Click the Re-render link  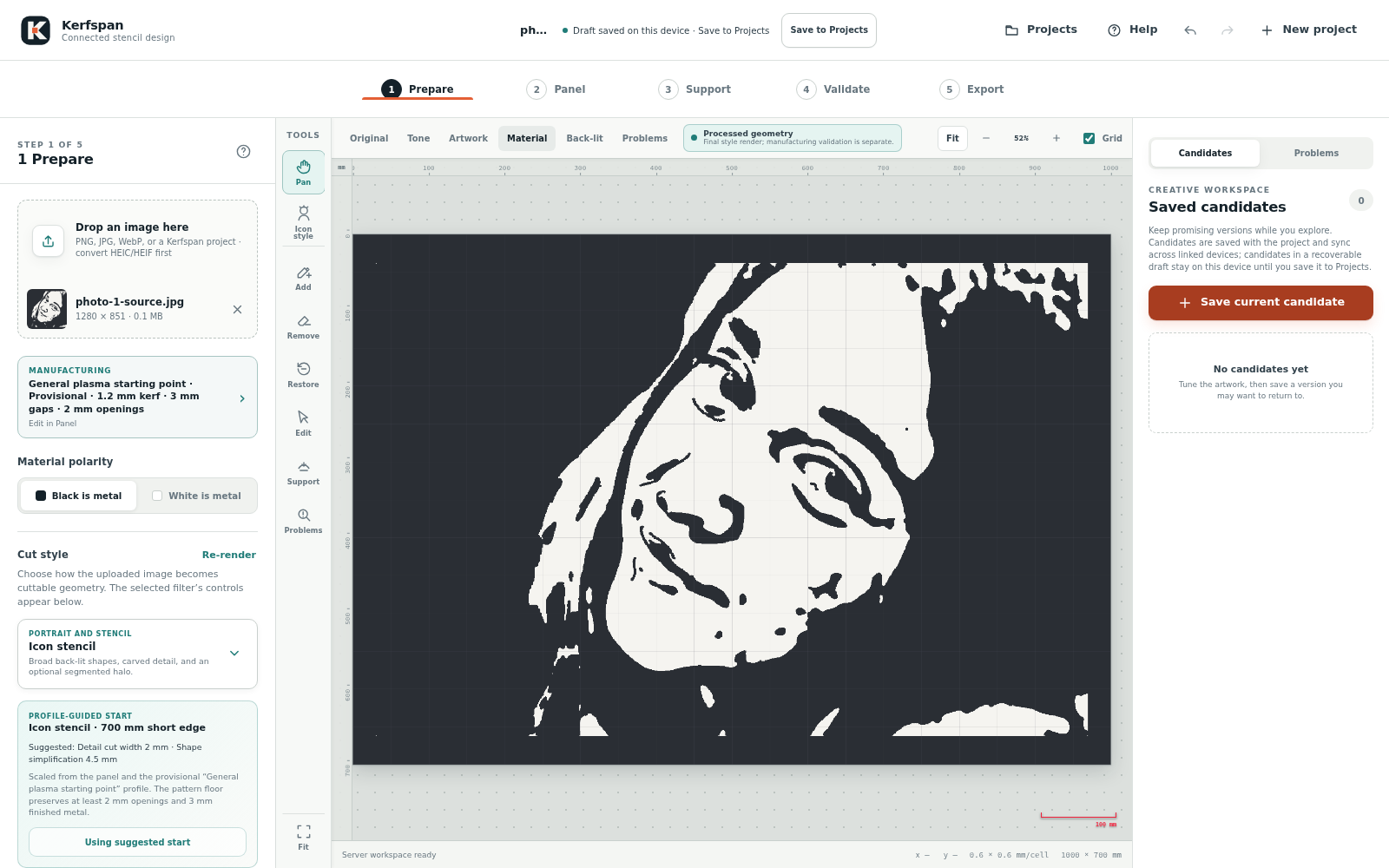(x=229, y=555)
